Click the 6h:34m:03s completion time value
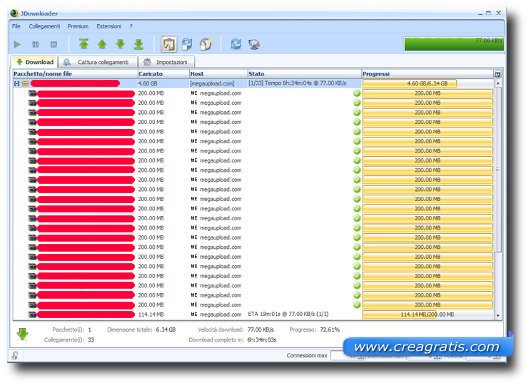Viewport: 530px width, 386px height. (x=262, y=340)
